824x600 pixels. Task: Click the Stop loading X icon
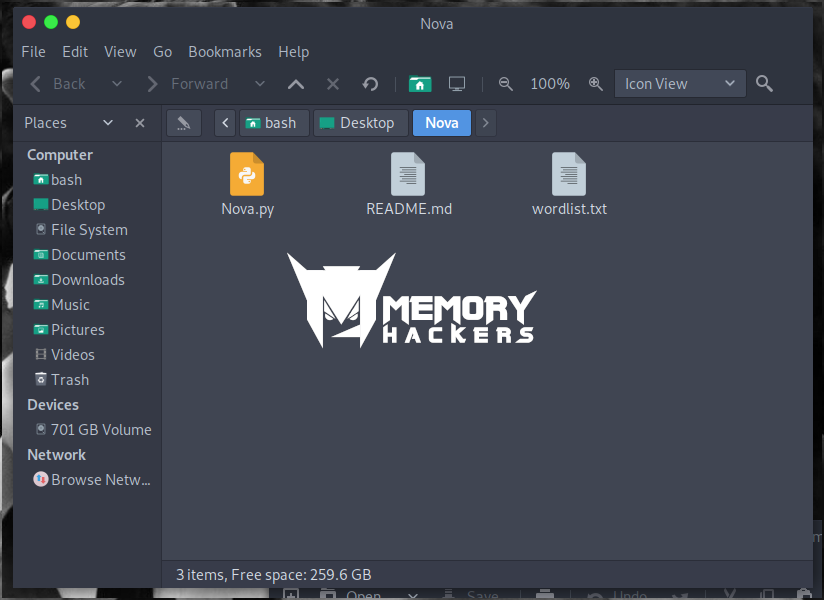point(333,84)
